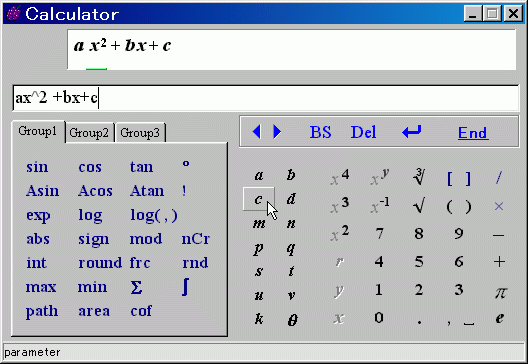Insert x to the fourth power
The height and width of the screenshot is (364, 528).
(x=339, y=177)
